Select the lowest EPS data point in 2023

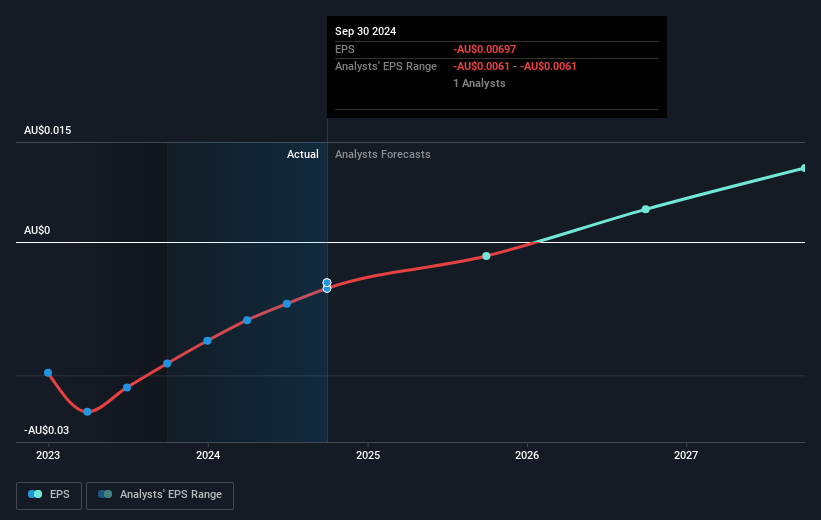[87, 412]
